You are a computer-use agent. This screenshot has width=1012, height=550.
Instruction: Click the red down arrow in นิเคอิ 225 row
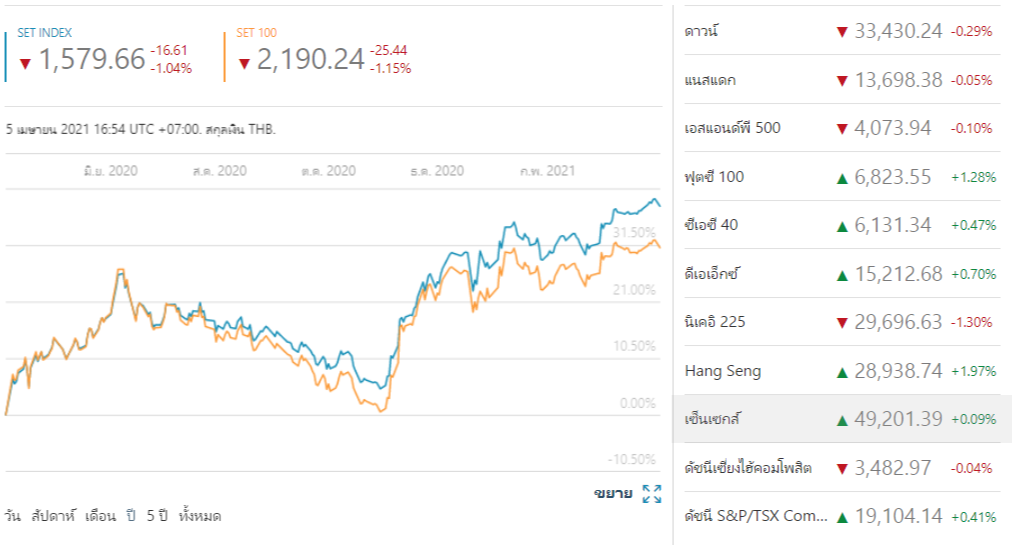click(x=841, y=323)
